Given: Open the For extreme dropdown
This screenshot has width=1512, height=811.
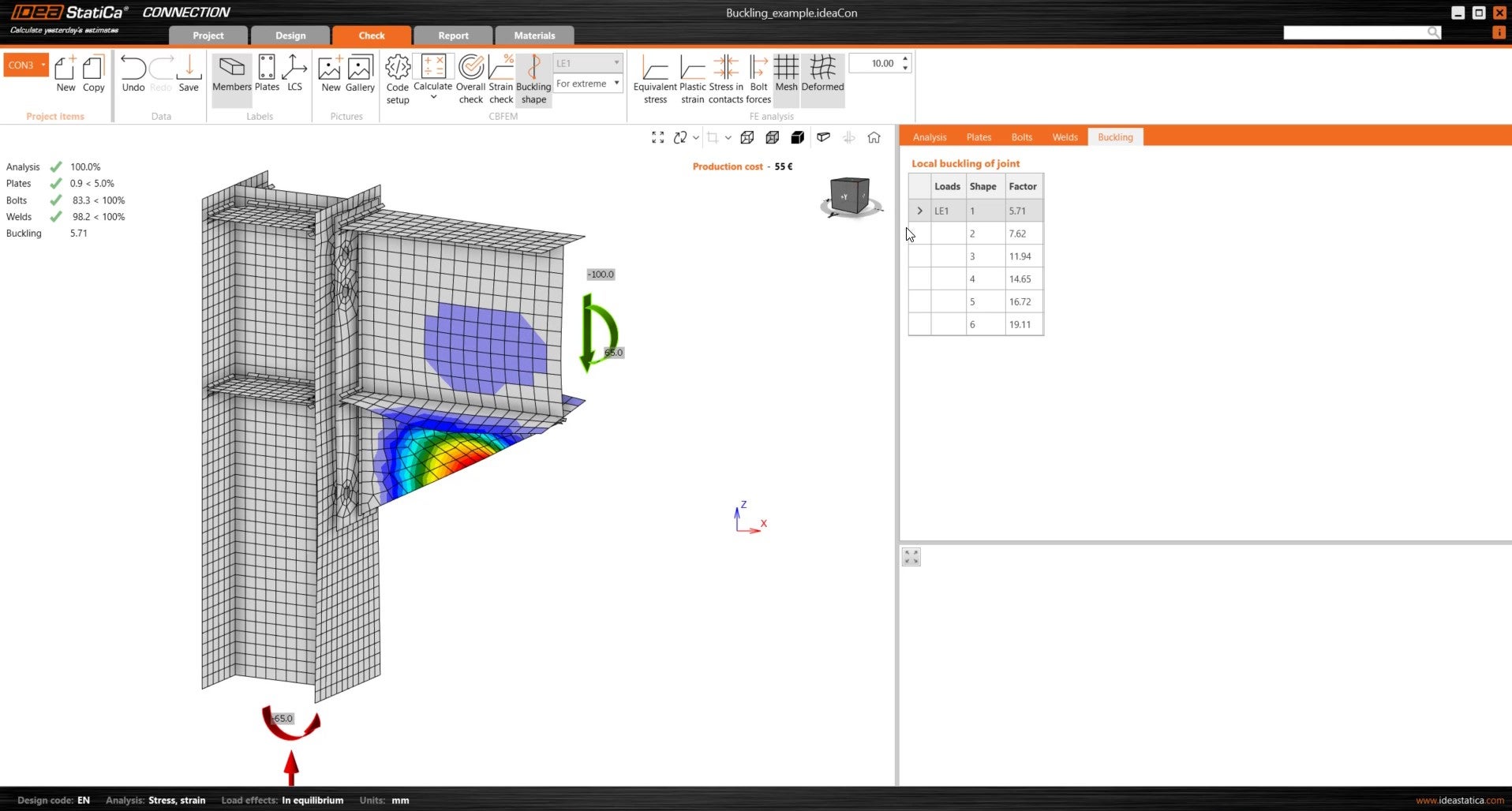Looking at the screenshot, I should pyautogui.click(x=588, y=84).
